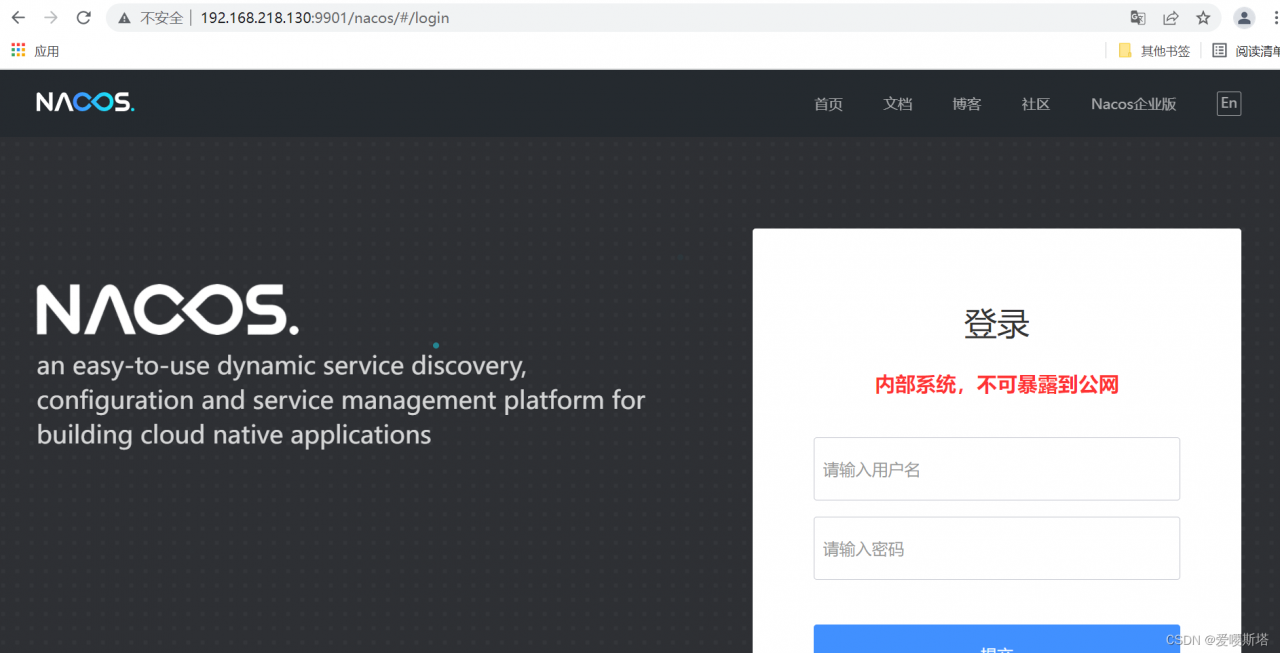Image resolution: width=1280 pixels, height=653 pixels.
Task: Open the user profile avatar icon
Action: pos(1243,17)
